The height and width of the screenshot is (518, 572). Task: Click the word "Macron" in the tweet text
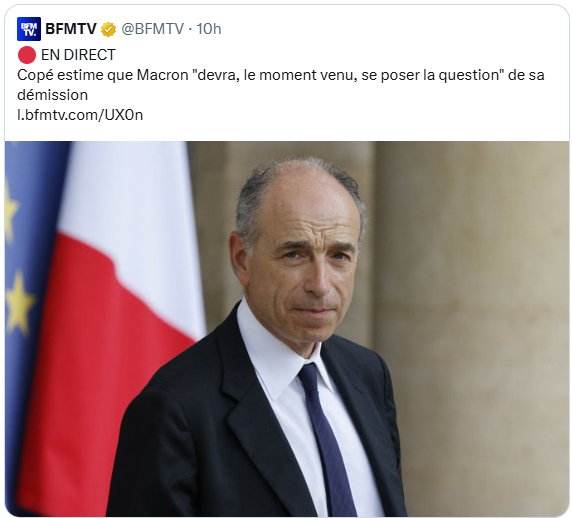[162, 75]
